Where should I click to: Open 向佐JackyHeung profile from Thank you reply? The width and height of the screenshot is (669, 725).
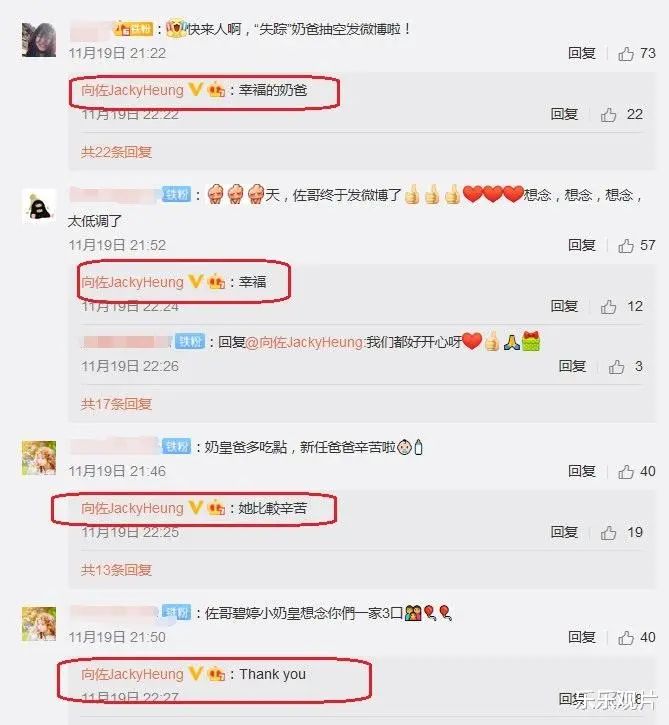[x=132, y=675]
